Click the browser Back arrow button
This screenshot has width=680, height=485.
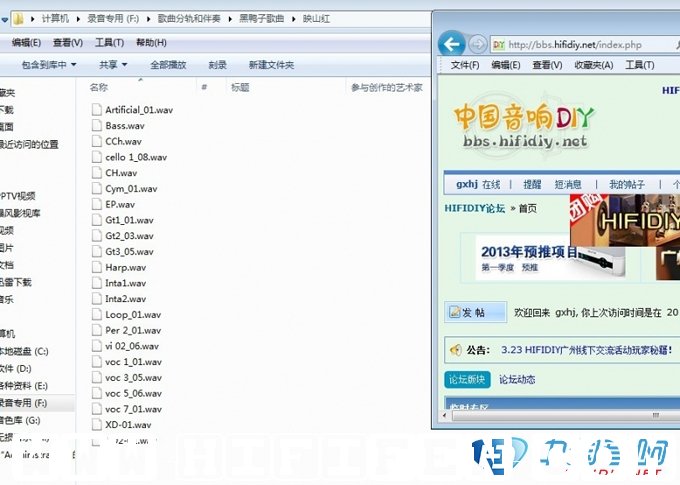pyautogui.click(x=451, y=44)
